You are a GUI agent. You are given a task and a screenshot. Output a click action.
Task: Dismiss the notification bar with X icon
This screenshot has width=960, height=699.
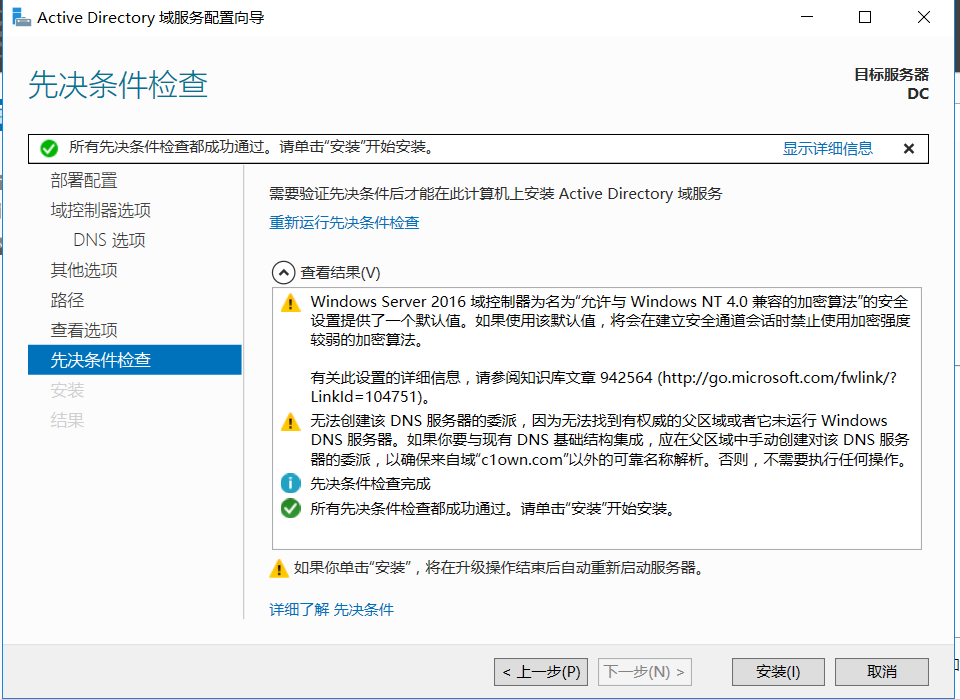tap(908, 148)
